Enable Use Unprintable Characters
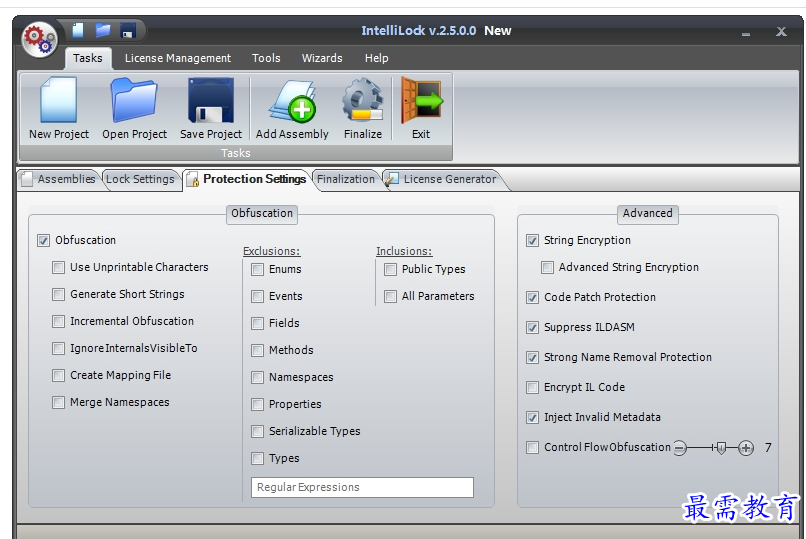 pos(59,268)
